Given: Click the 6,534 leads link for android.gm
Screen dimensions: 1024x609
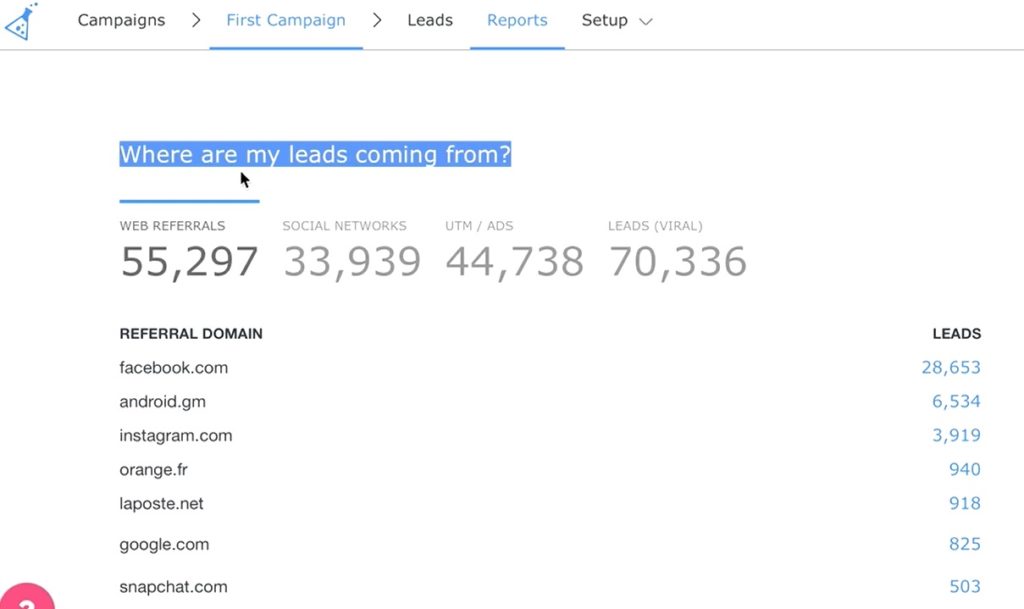Looking at the screenshot, I should point(956,401).
